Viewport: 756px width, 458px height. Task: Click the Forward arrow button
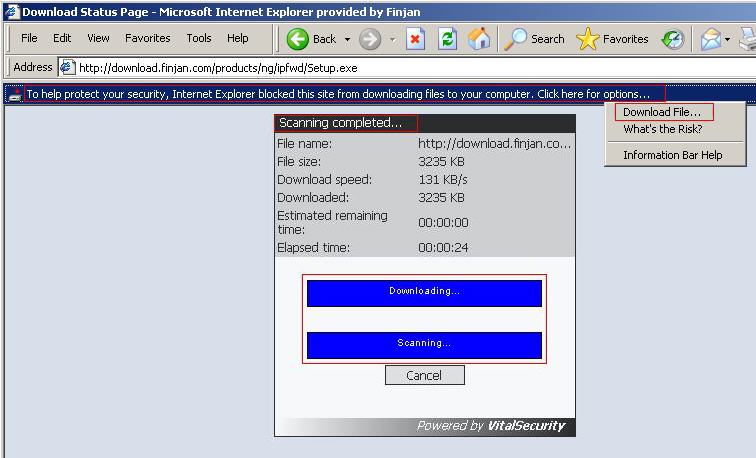(370, 39)
